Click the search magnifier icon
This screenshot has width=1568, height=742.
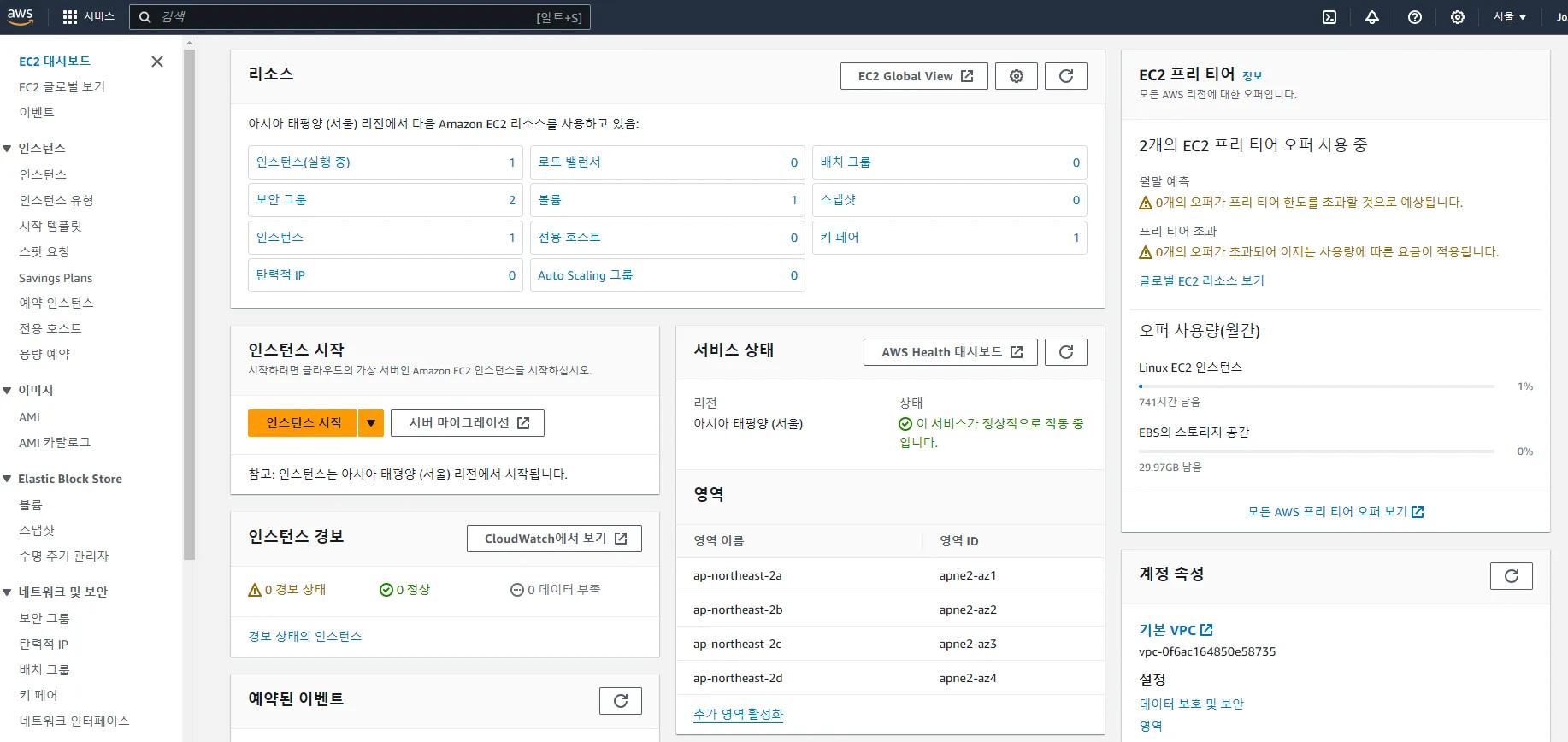144,17
